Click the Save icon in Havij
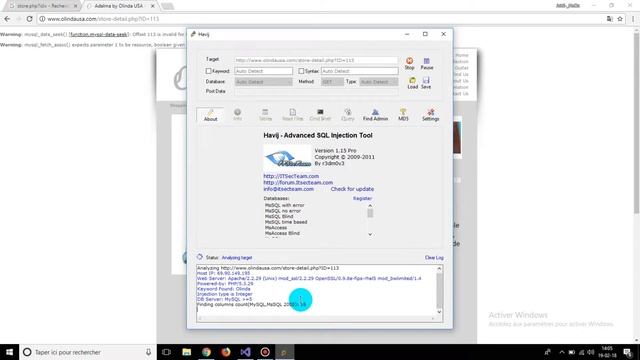This screenshot has height=360, width=640. pos(426,83)
